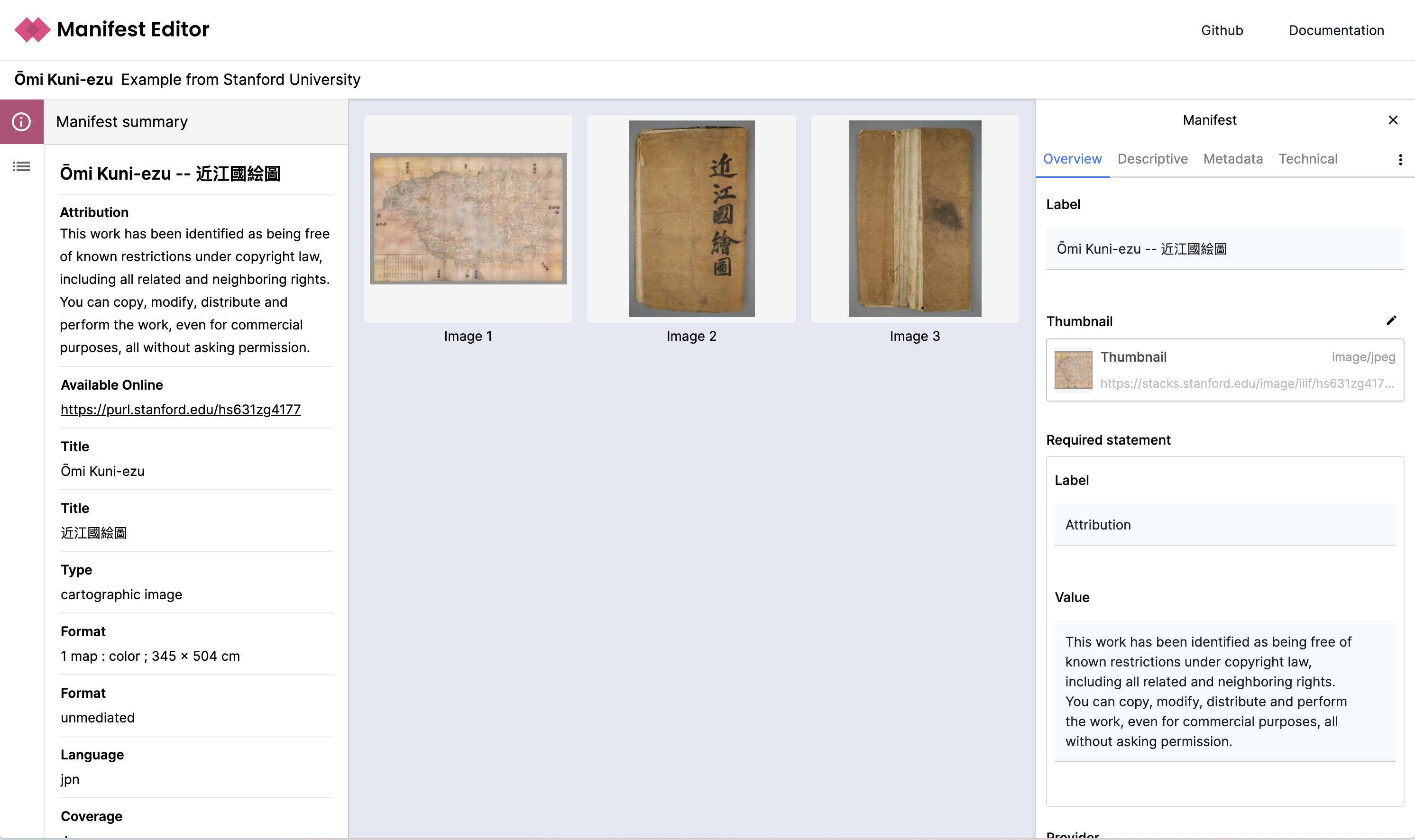The image size is (1415, 840).
Task: Follow the purl.stanford.edu link
Action: [181, 409]
